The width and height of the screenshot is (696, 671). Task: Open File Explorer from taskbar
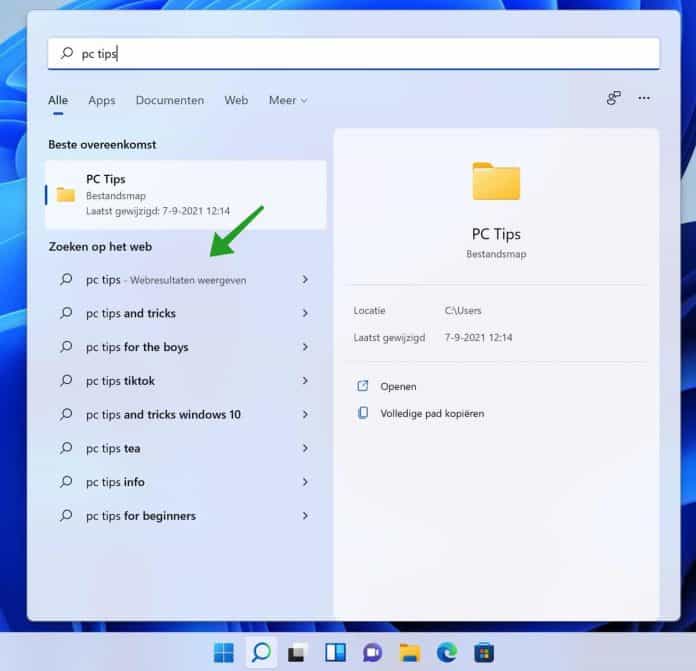[410, 653]
